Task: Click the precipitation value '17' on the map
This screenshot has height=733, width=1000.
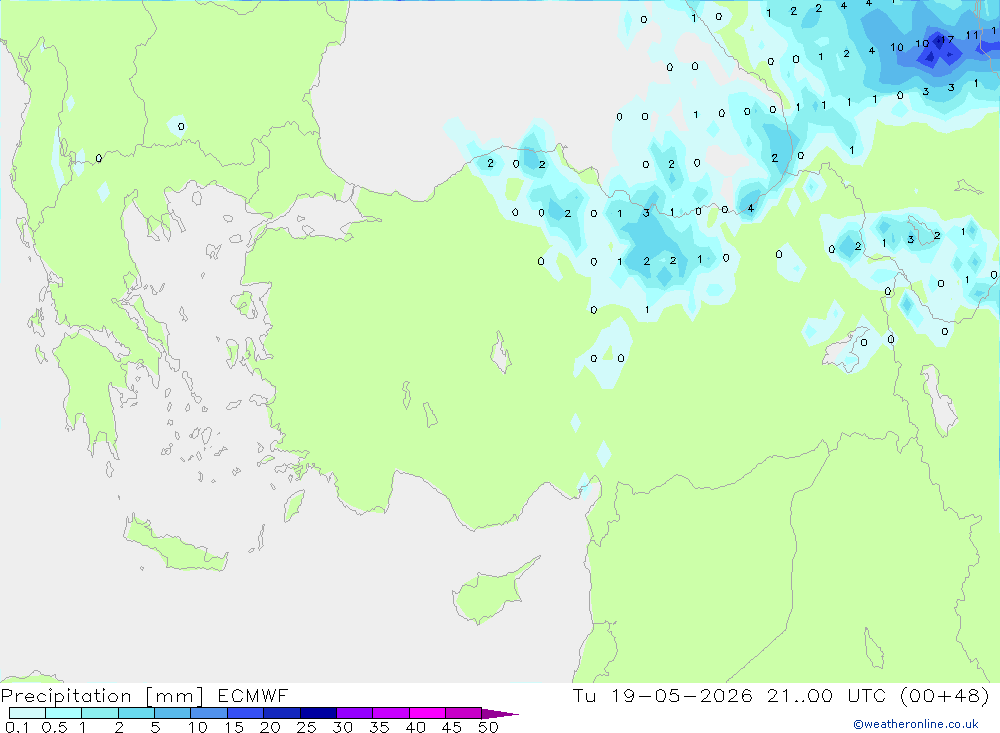Action: point(948,40)
